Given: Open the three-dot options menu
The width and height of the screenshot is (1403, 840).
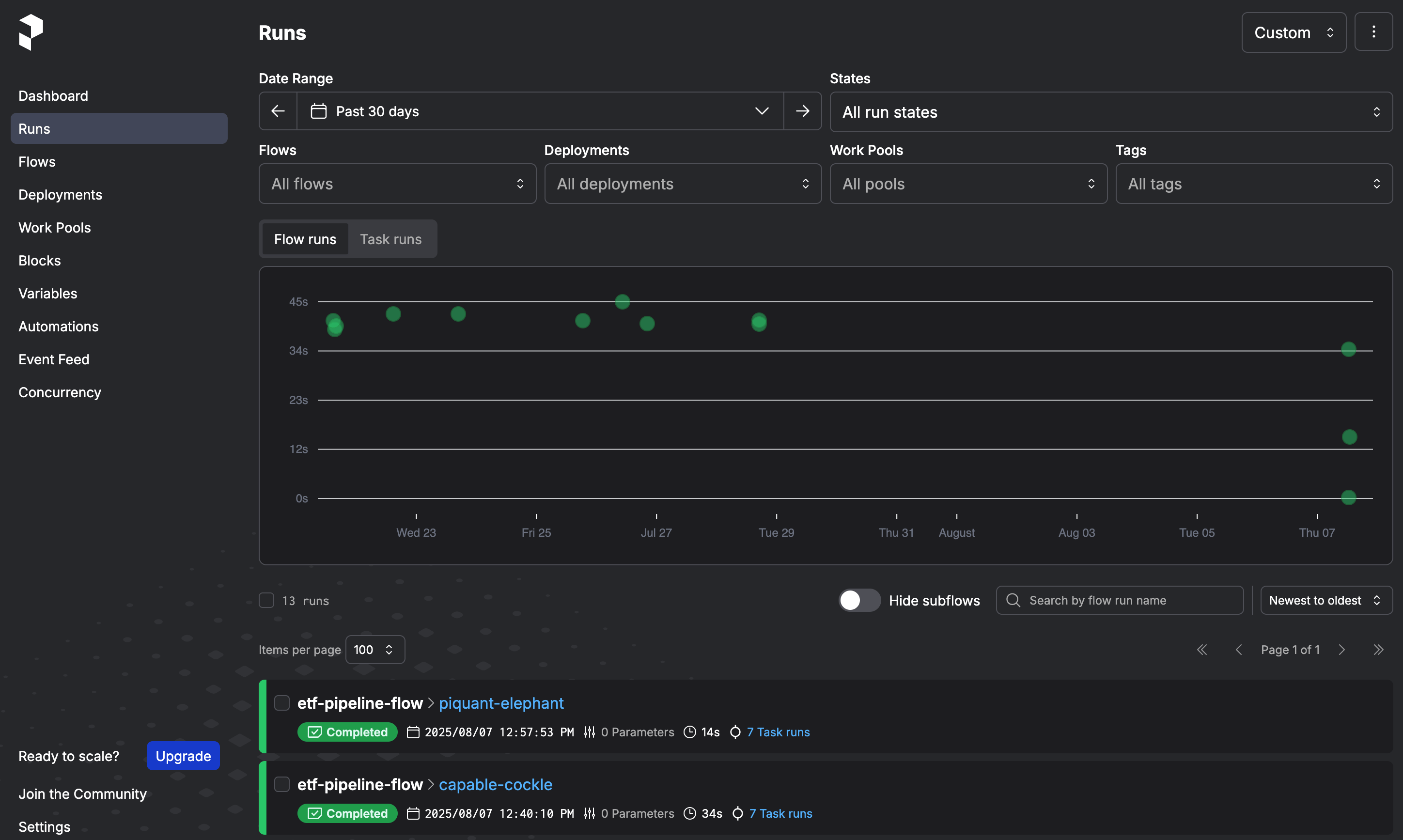Looking at the screenshot, I should point(1373,32).
